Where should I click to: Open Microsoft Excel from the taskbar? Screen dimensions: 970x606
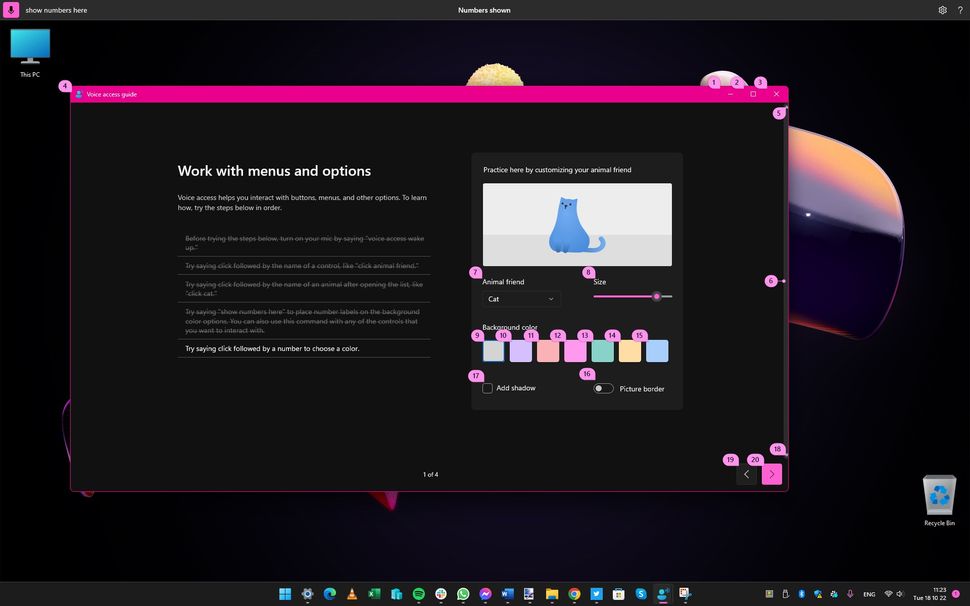click(373, 593)
